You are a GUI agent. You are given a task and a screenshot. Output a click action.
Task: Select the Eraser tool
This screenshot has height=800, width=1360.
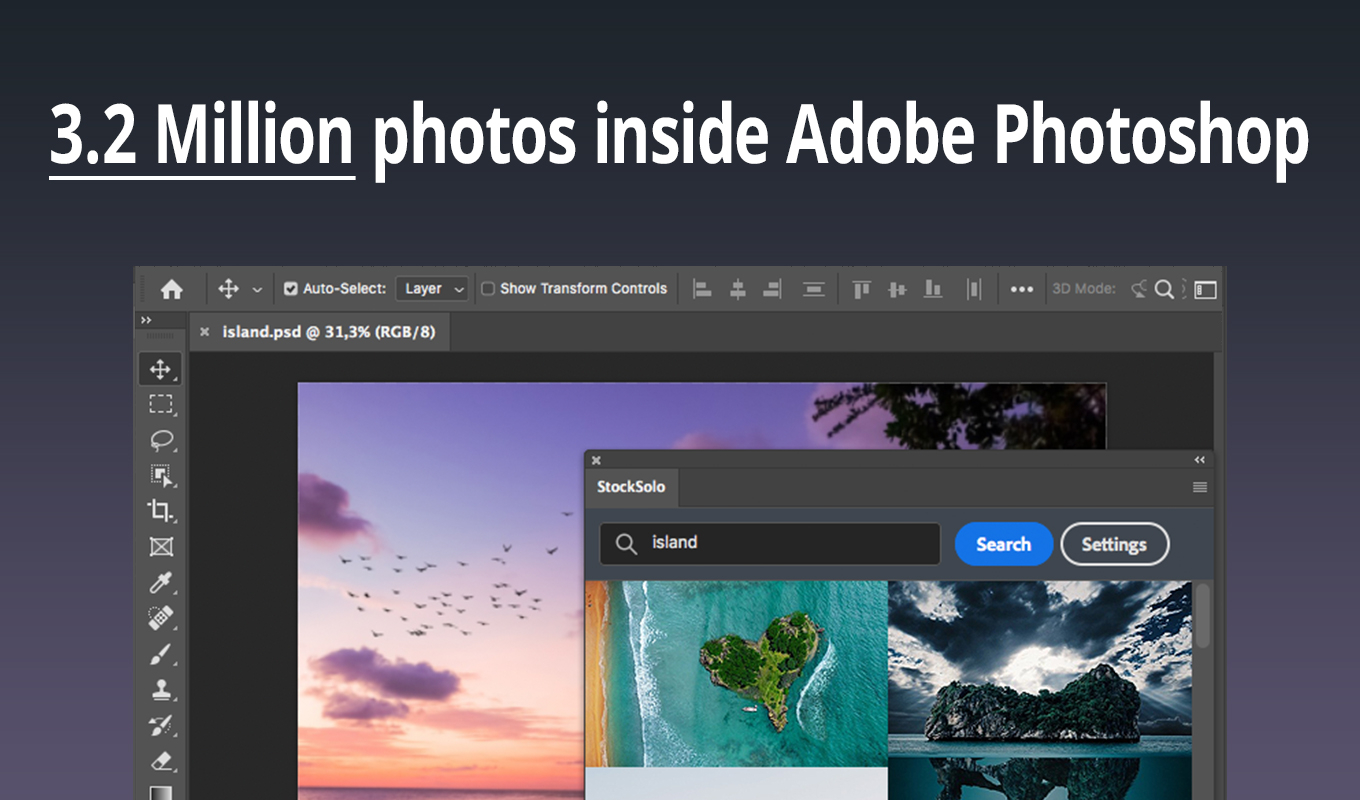point(160,761)
